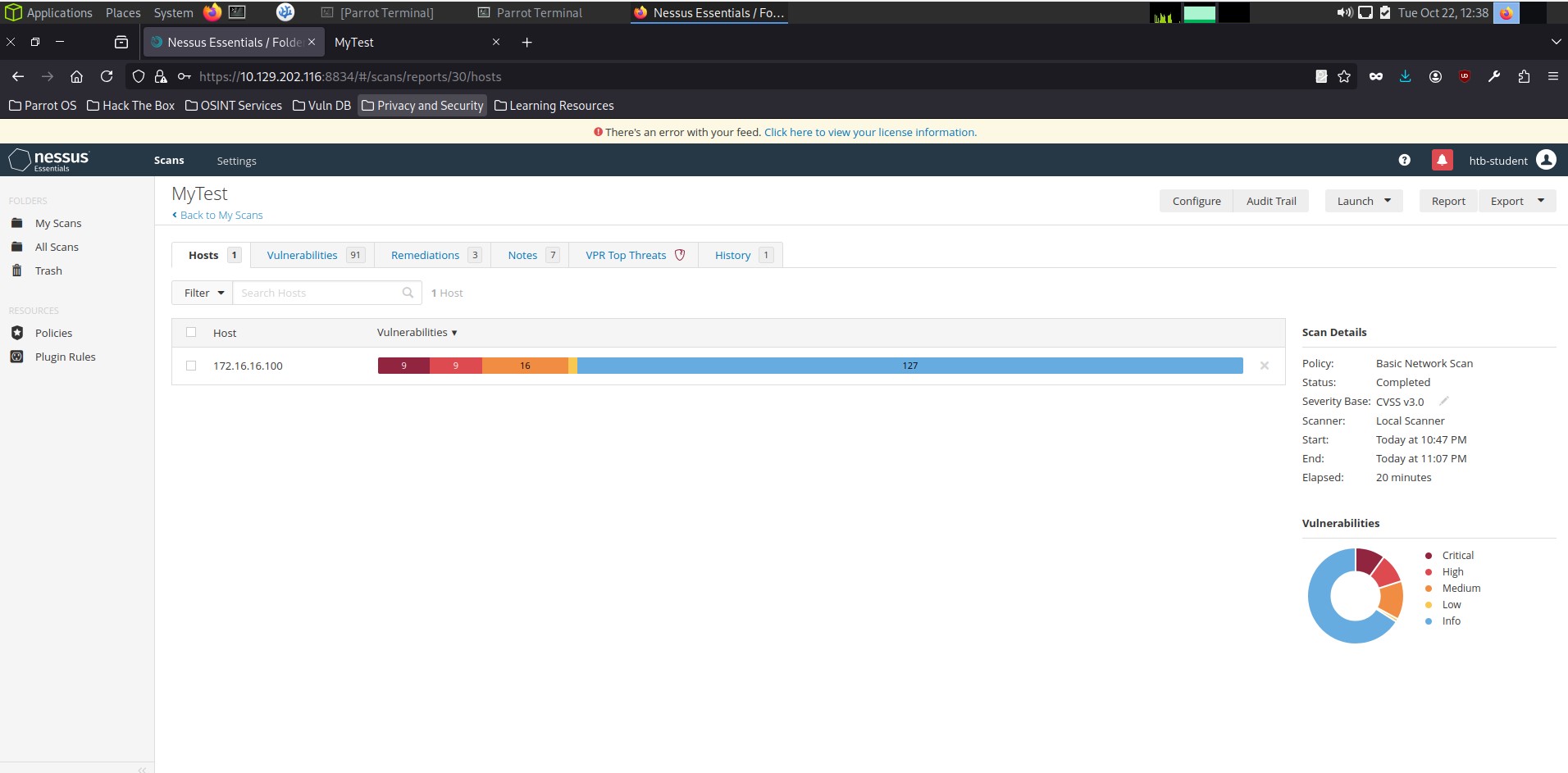Open the red notifications bell
The image size is (1568, 773).
click(1442, 160)
